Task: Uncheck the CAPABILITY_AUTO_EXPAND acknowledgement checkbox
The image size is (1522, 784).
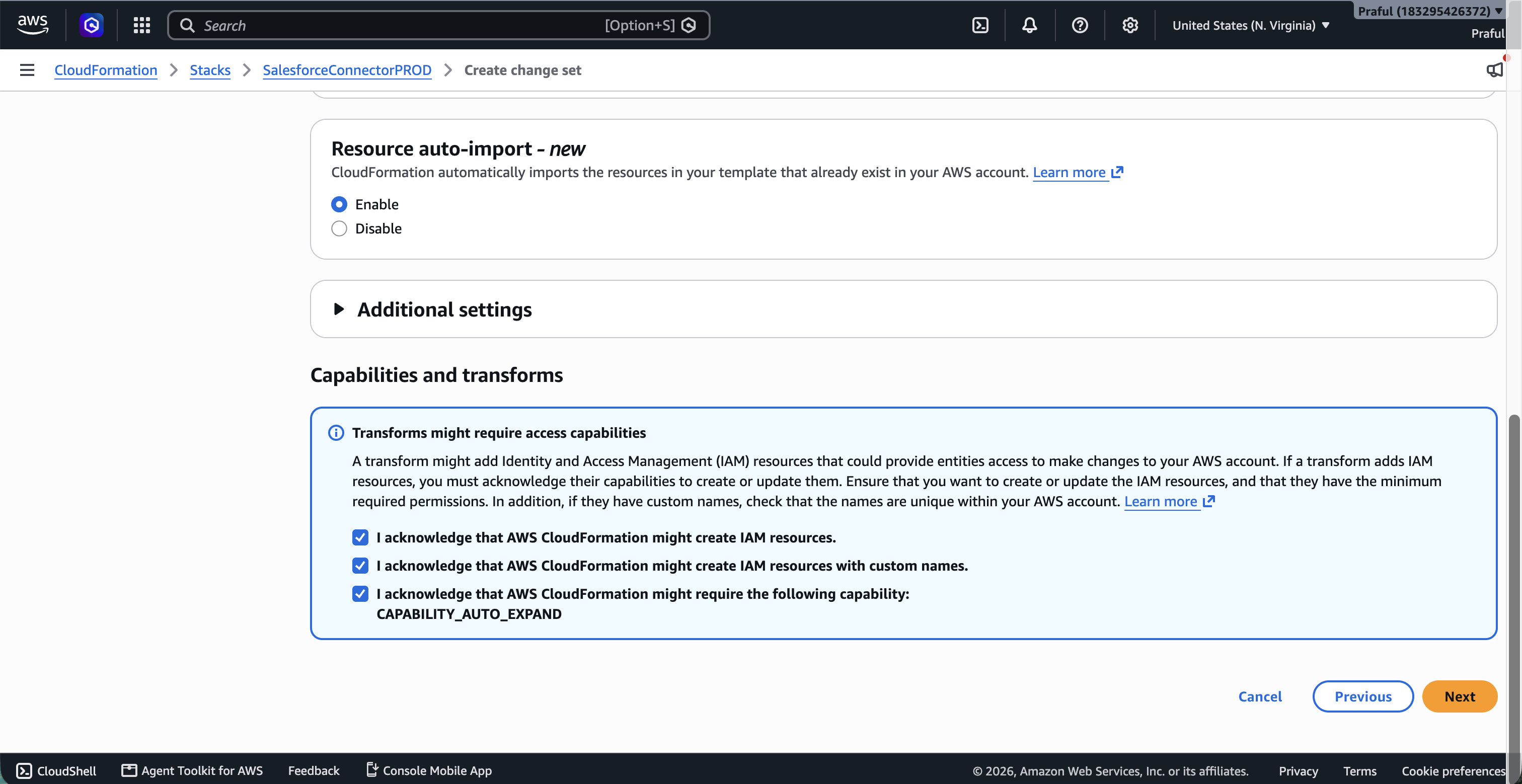Action: coord(360,594)
